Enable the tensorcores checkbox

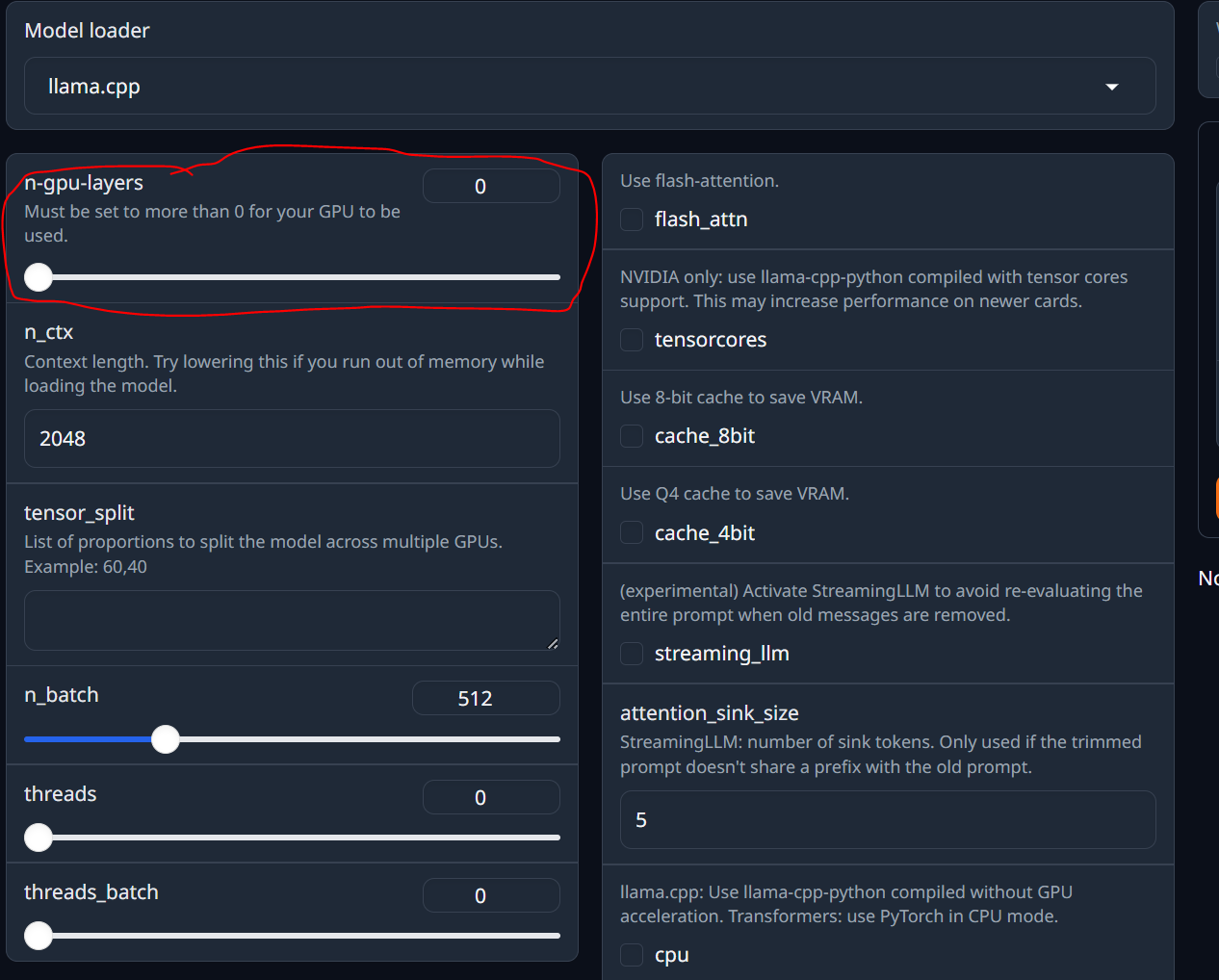coord(632,340)
